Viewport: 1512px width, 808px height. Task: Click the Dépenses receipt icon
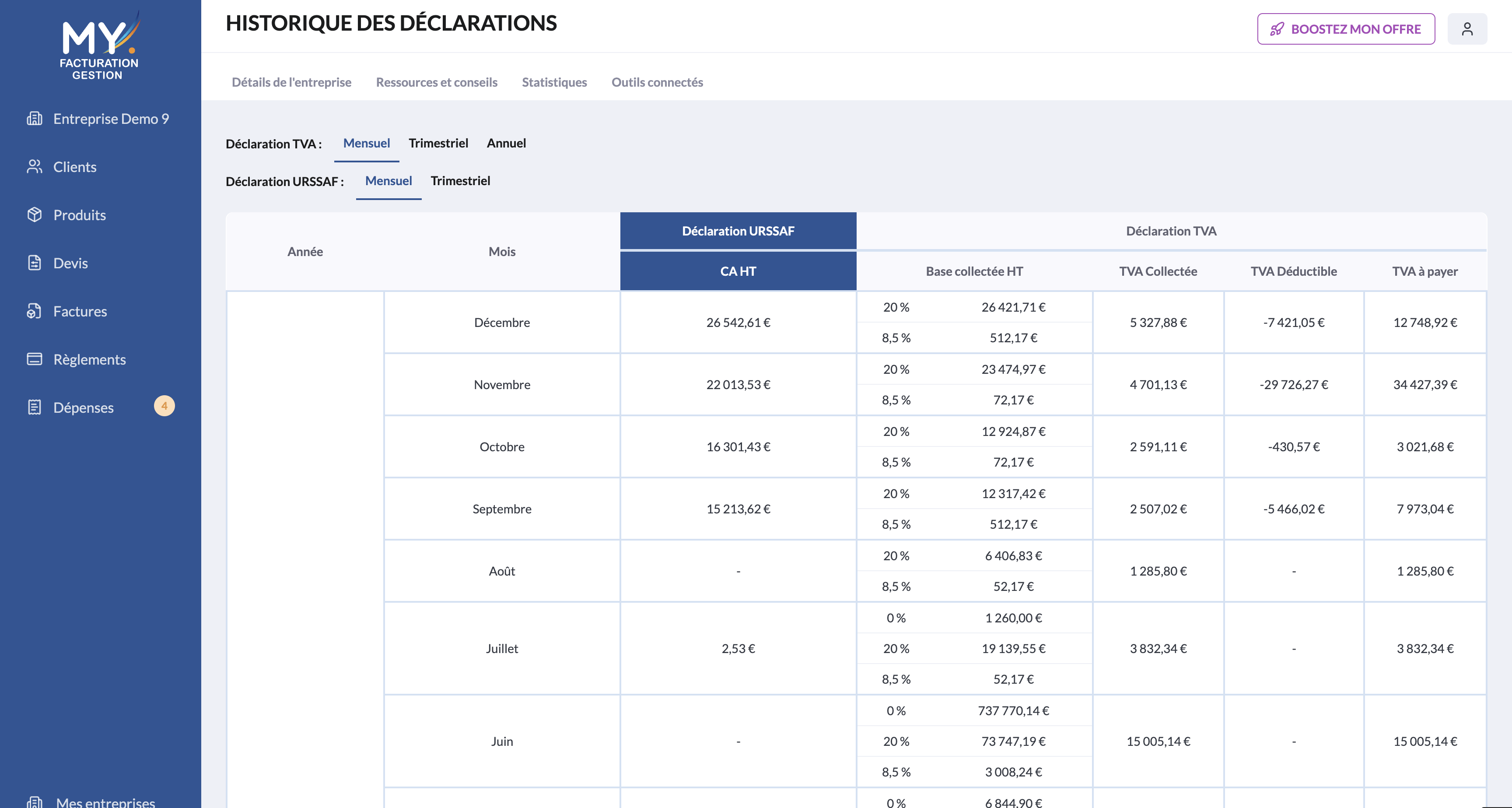pos(35,407)
